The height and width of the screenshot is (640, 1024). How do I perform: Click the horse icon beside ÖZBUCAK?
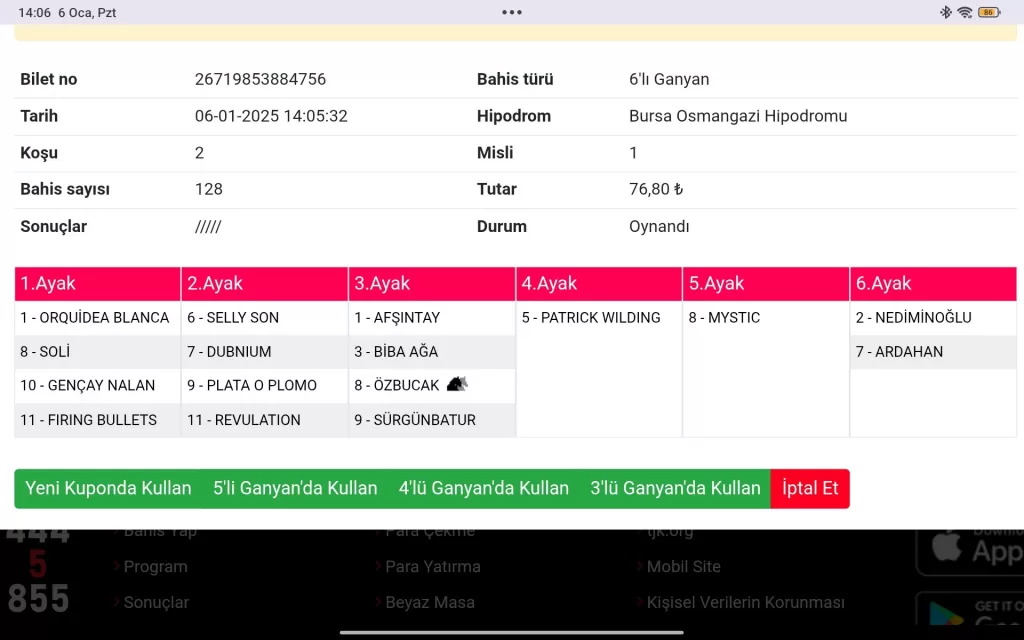point(456,384)
